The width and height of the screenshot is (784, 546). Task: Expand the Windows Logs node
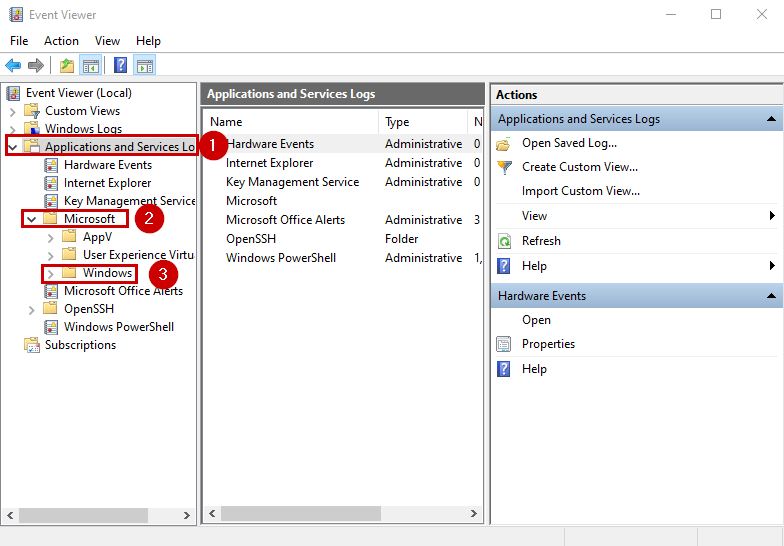13,130
